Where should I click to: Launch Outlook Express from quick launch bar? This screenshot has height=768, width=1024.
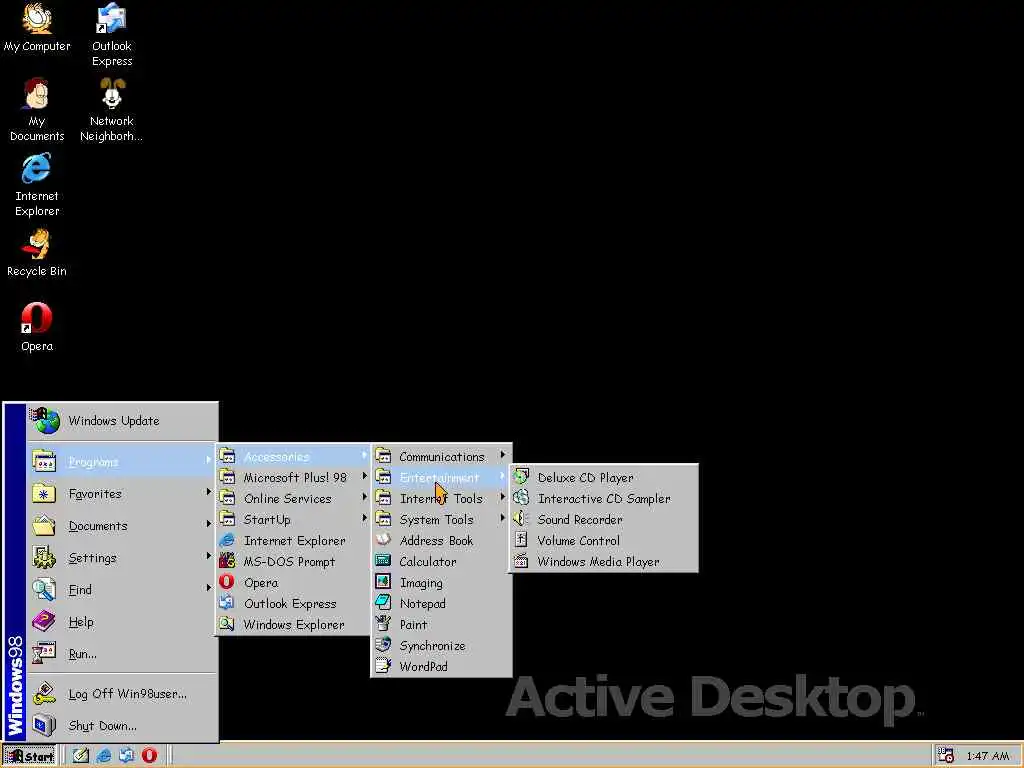tap(127, 756)
